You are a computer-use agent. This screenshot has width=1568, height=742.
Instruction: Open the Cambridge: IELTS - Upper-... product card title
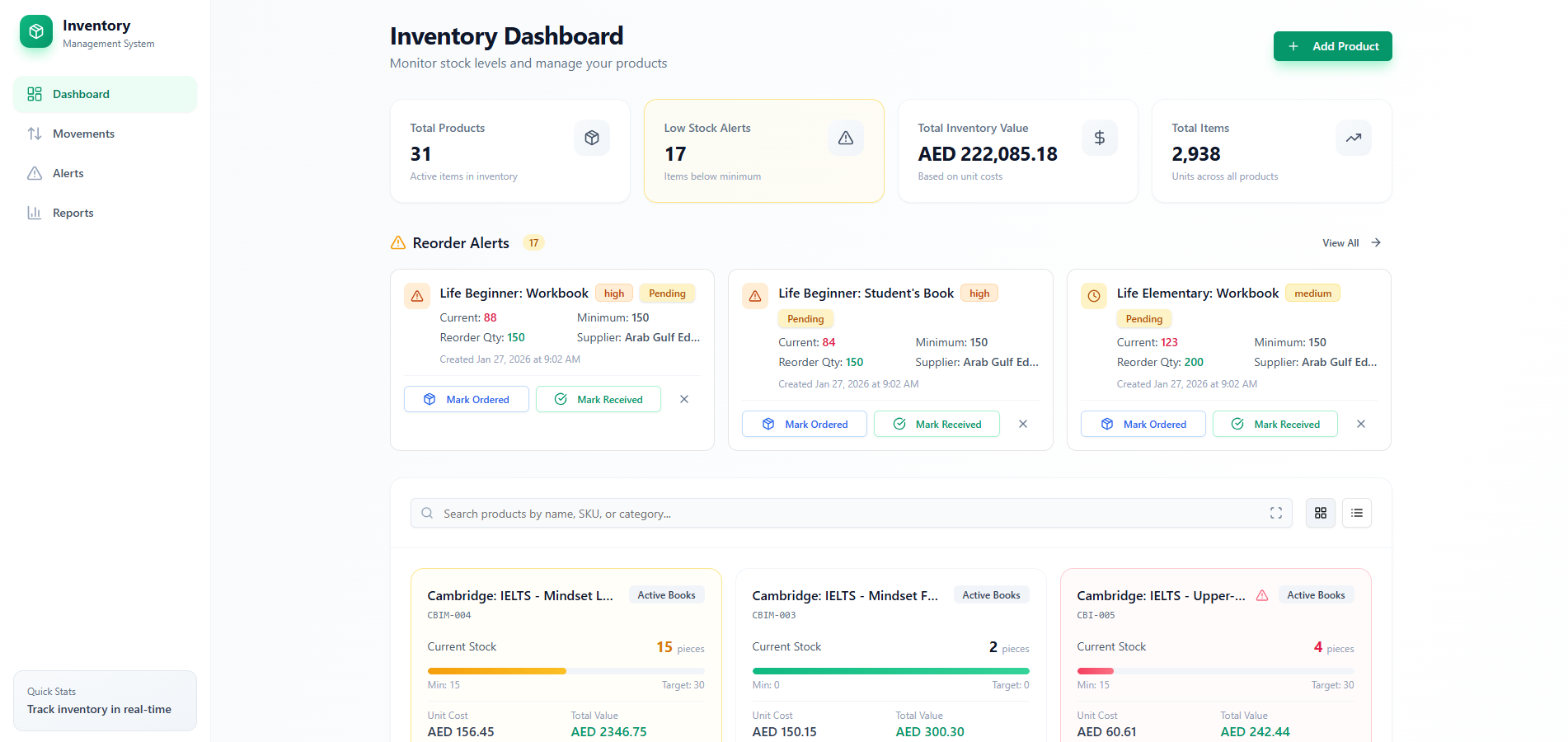point(1161,595)
